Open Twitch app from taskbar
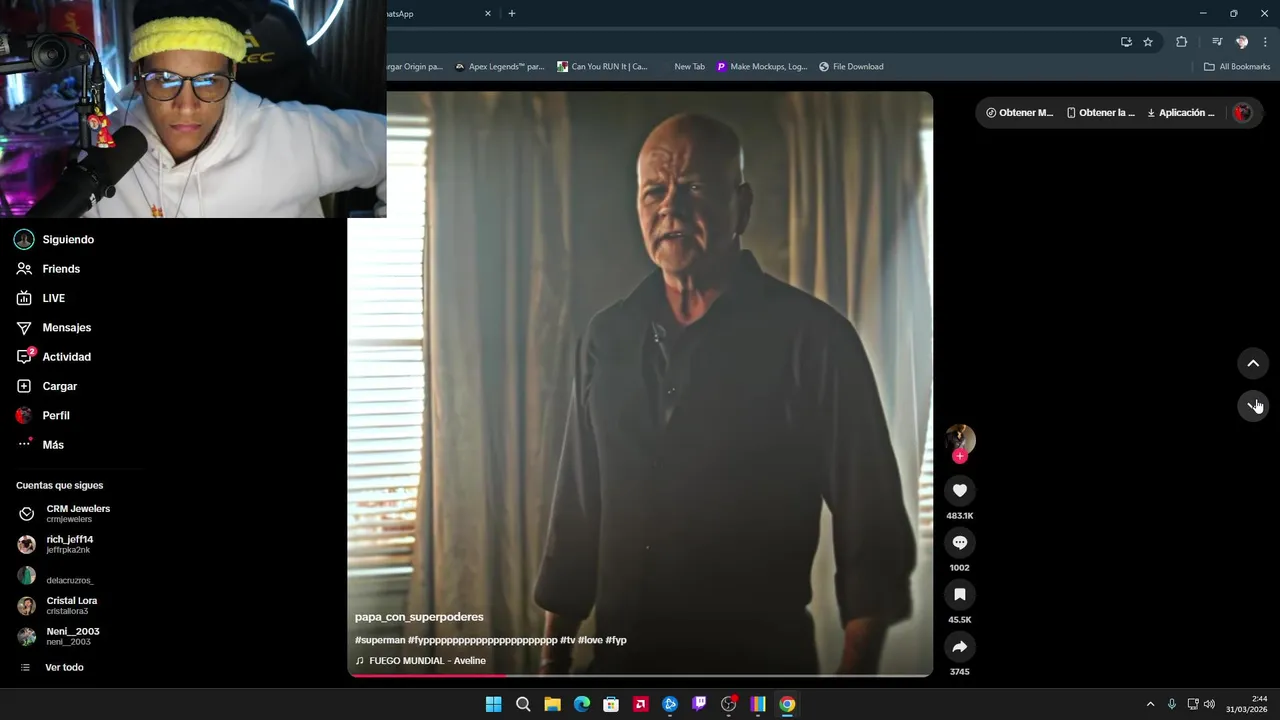The image size is (1280, 720). click(699, 704)
